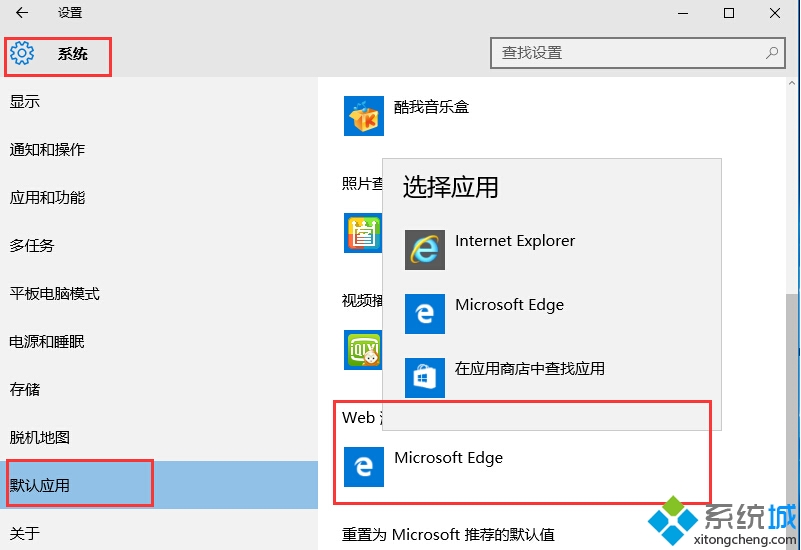Click the photo viewer app icon
The image size is (801, 550).
click(363, 233)
